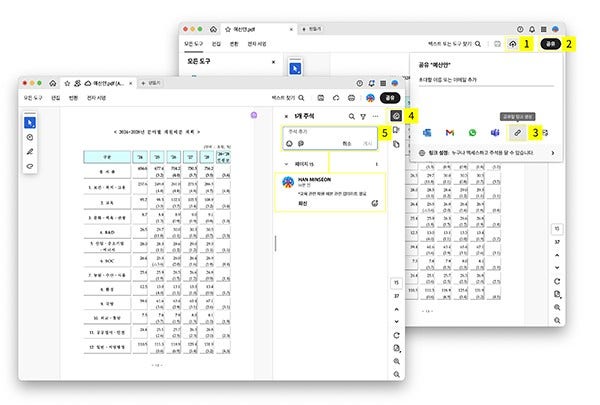Share via Gmail in the share dialog

450,132
